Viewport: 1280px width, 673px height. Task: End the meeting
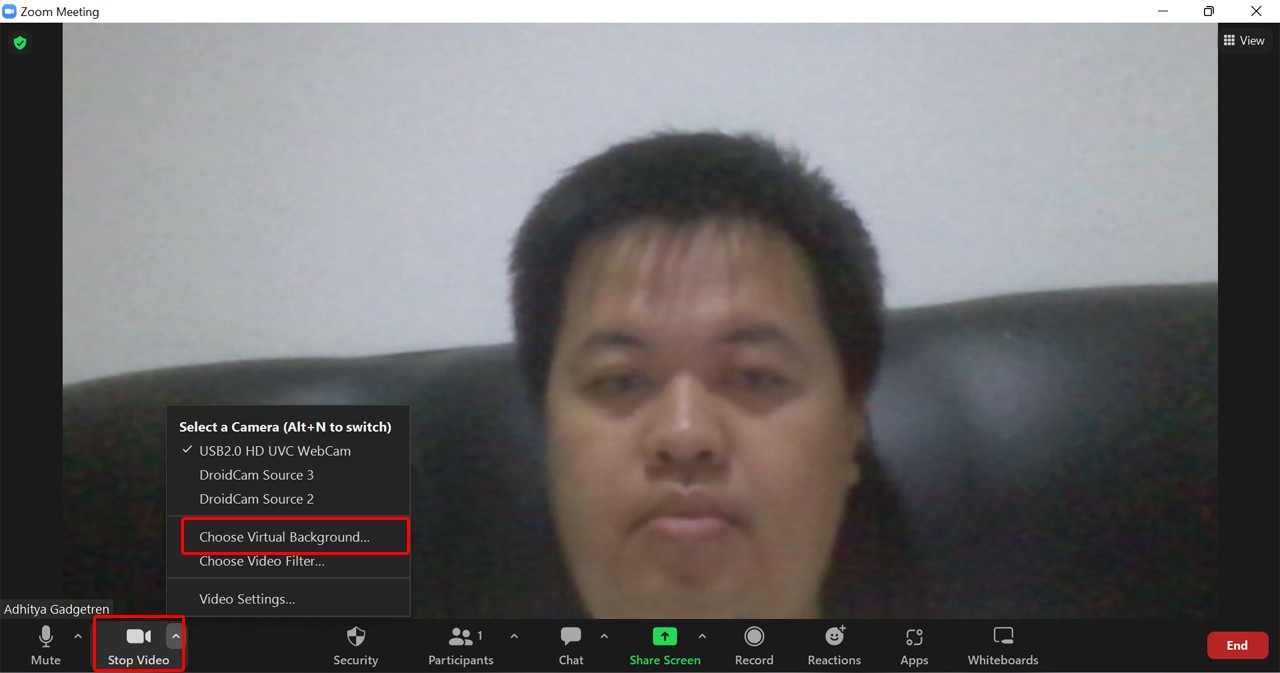click(x=1237, y=645)
